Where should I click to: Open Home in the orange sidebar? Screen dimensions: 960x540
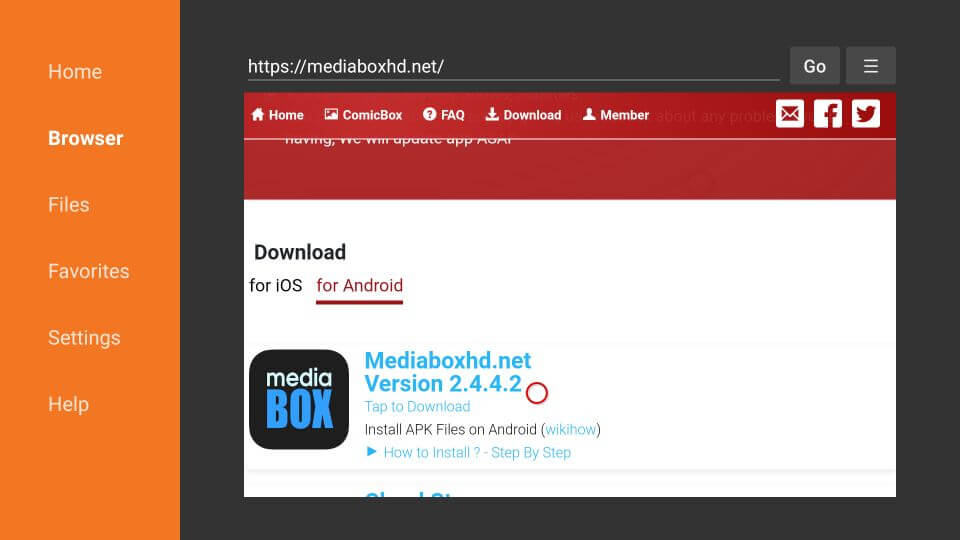75,72
